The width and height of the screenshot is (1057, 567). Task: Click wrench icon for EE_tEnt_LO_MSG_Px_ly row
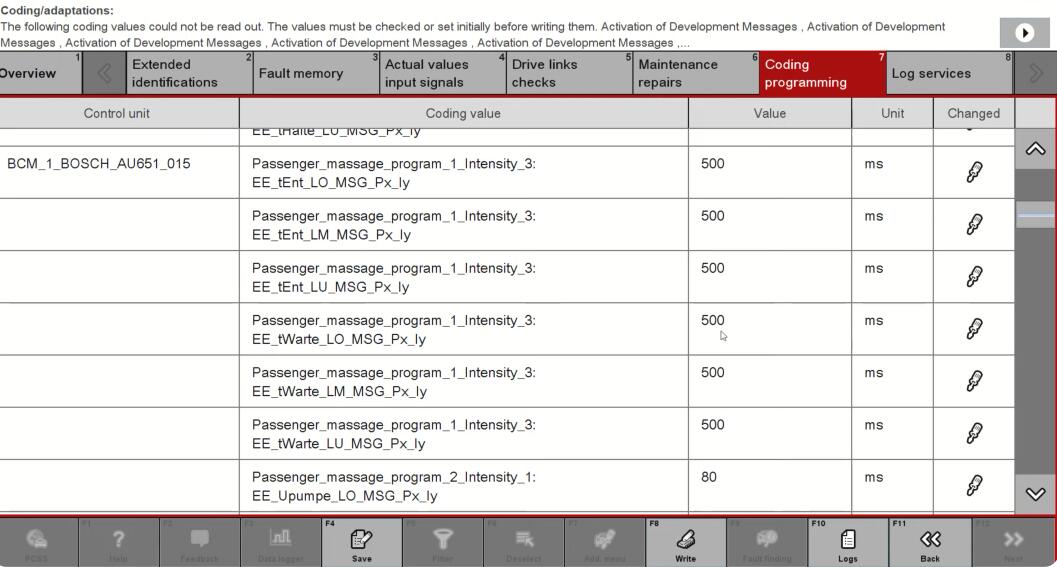click(x=973, y=173)
